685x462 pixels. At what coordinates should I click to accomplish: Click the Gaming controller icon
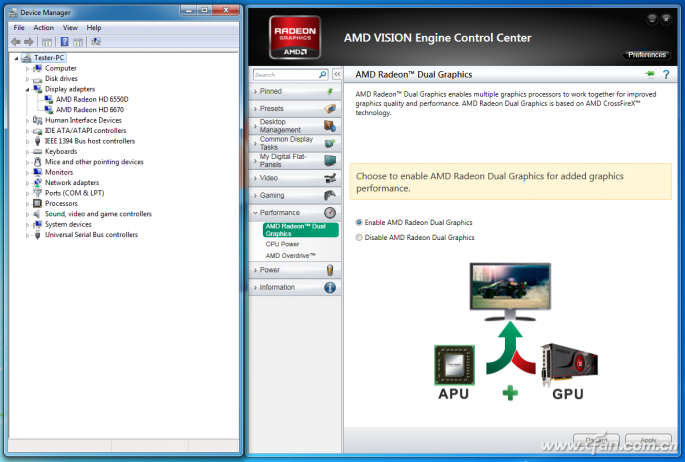point(330,195)
